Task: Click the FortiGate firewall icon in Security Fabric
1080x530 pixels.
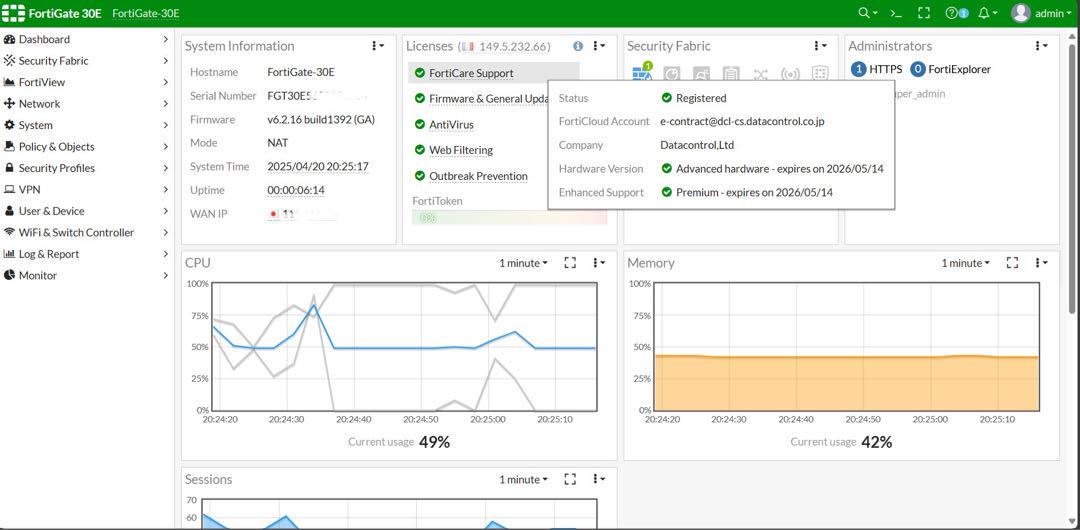Action: click(x=642, y=72)
